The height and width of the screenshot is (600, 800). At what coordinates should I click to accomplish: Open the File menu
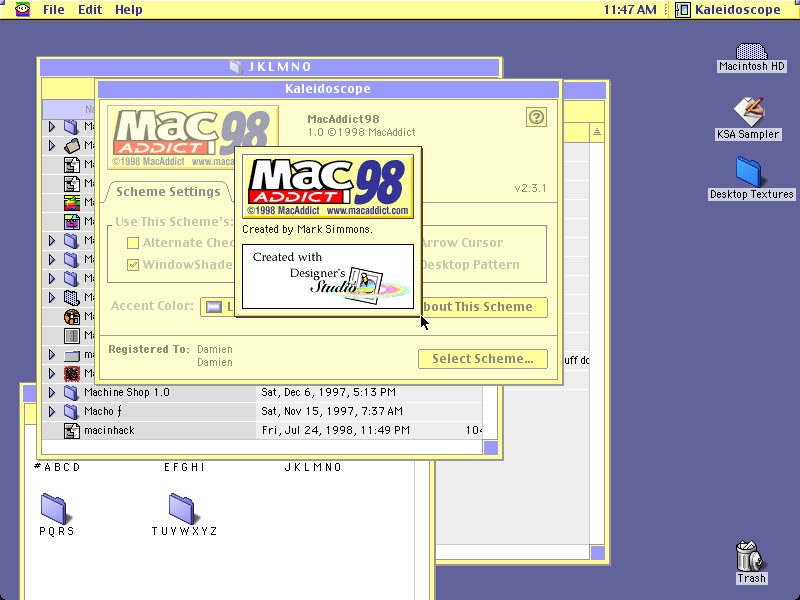coord(54,10)
